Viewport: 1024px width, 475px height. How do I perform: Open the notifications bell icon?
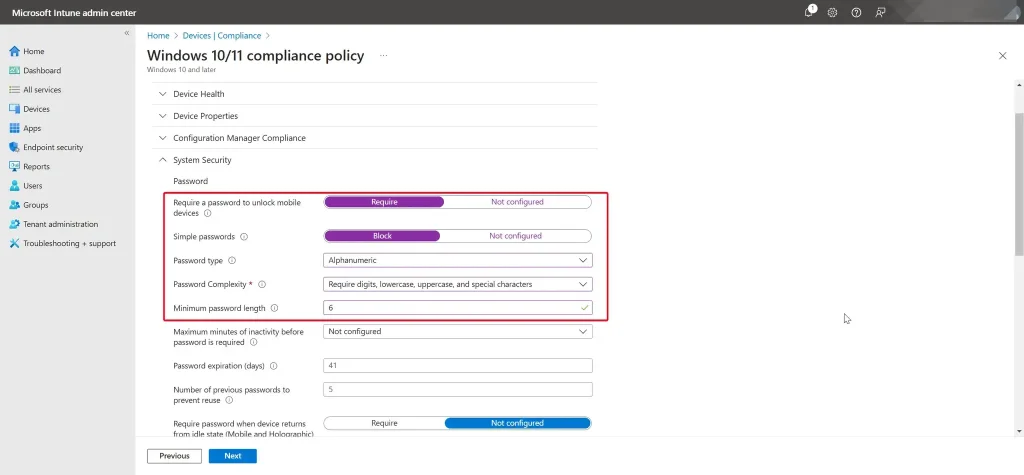tap(810, 12)
